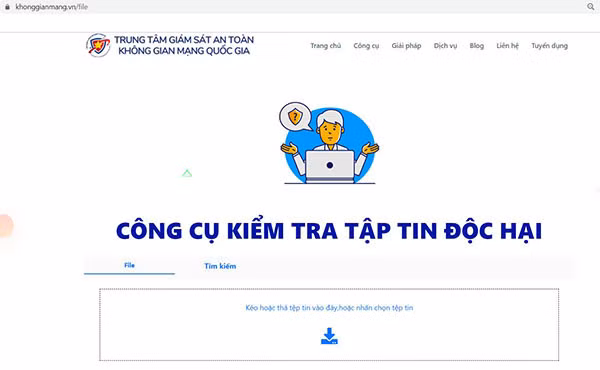Click the padlock icon in address bar

click(7, 7)
